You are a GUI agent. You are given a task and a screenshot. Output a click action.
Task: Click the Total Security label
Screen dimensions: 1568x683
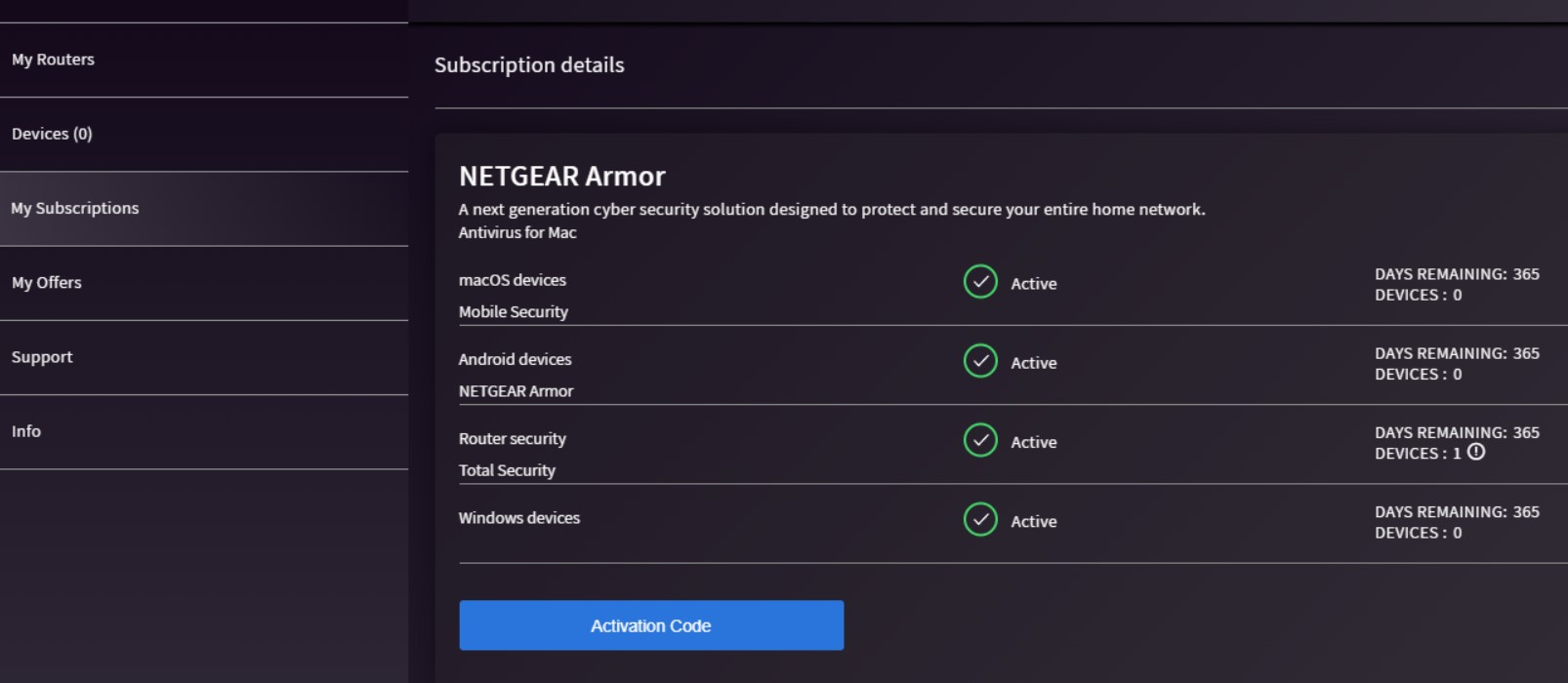(x=508, y=470)
